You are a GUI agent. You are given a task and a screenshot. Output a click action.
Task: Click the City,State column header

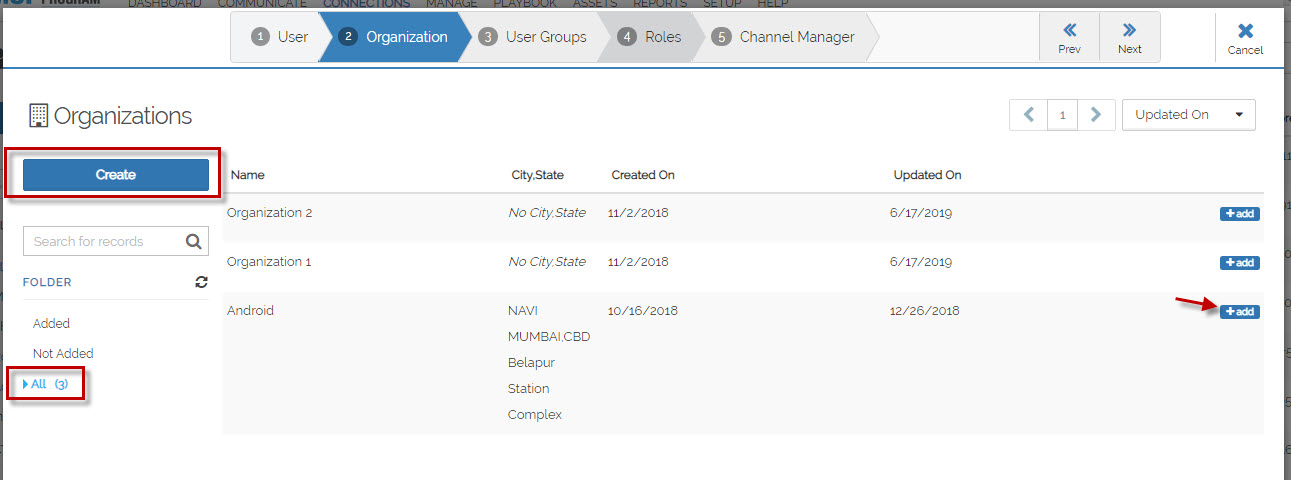(x=537, y=175)
